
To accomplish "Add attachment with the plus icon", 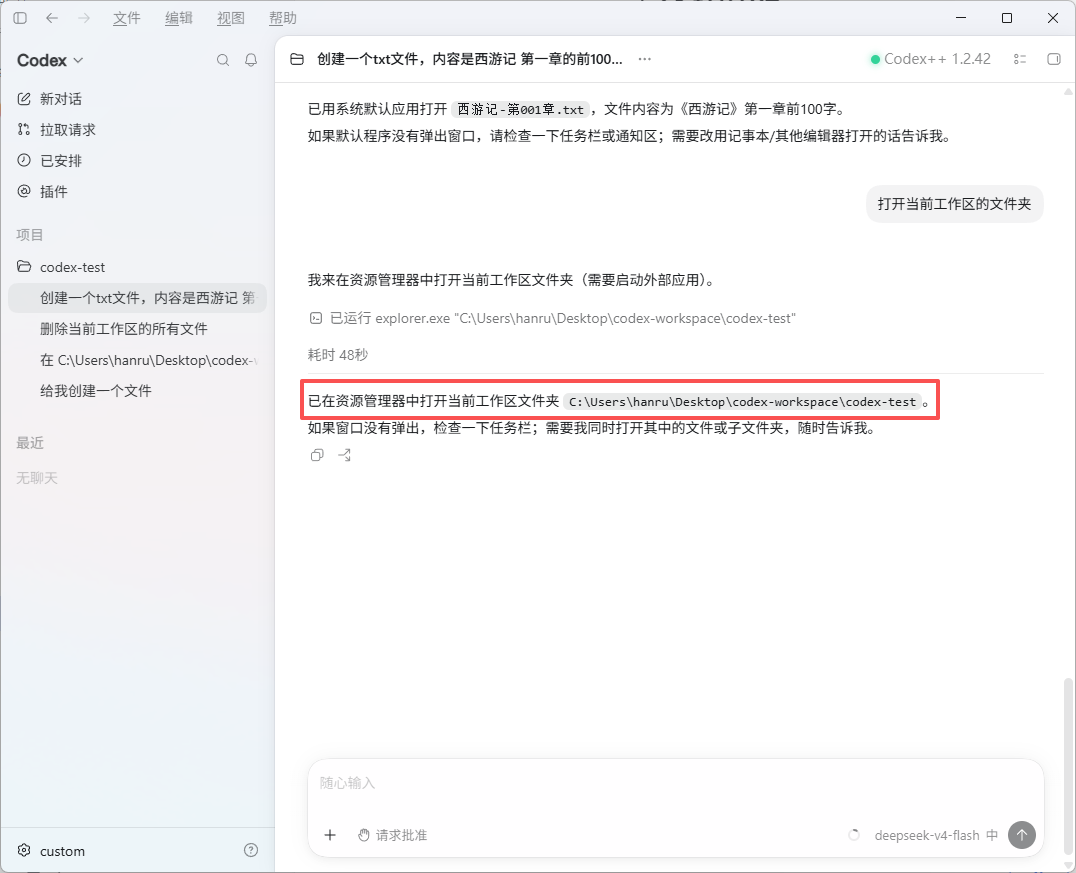I will coord(330,835).
